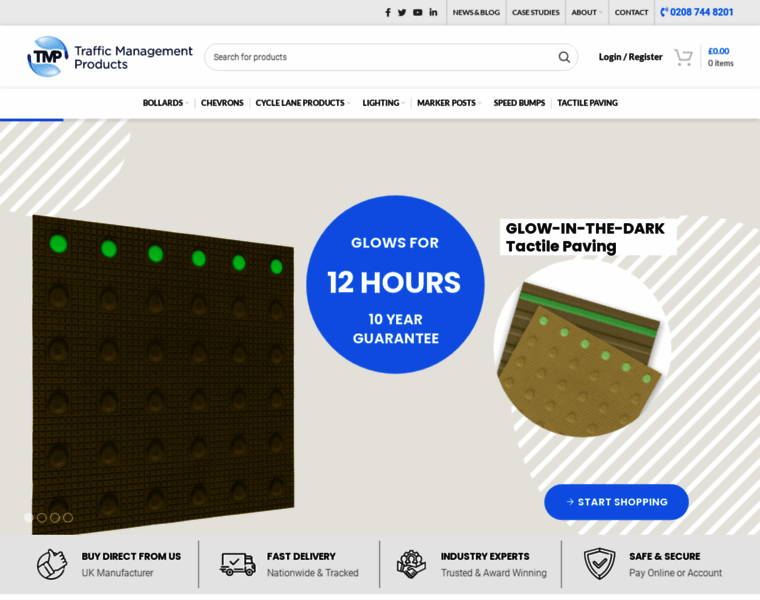
Task: Click the Safe & Secure shield icon
Action: point(600,564)
